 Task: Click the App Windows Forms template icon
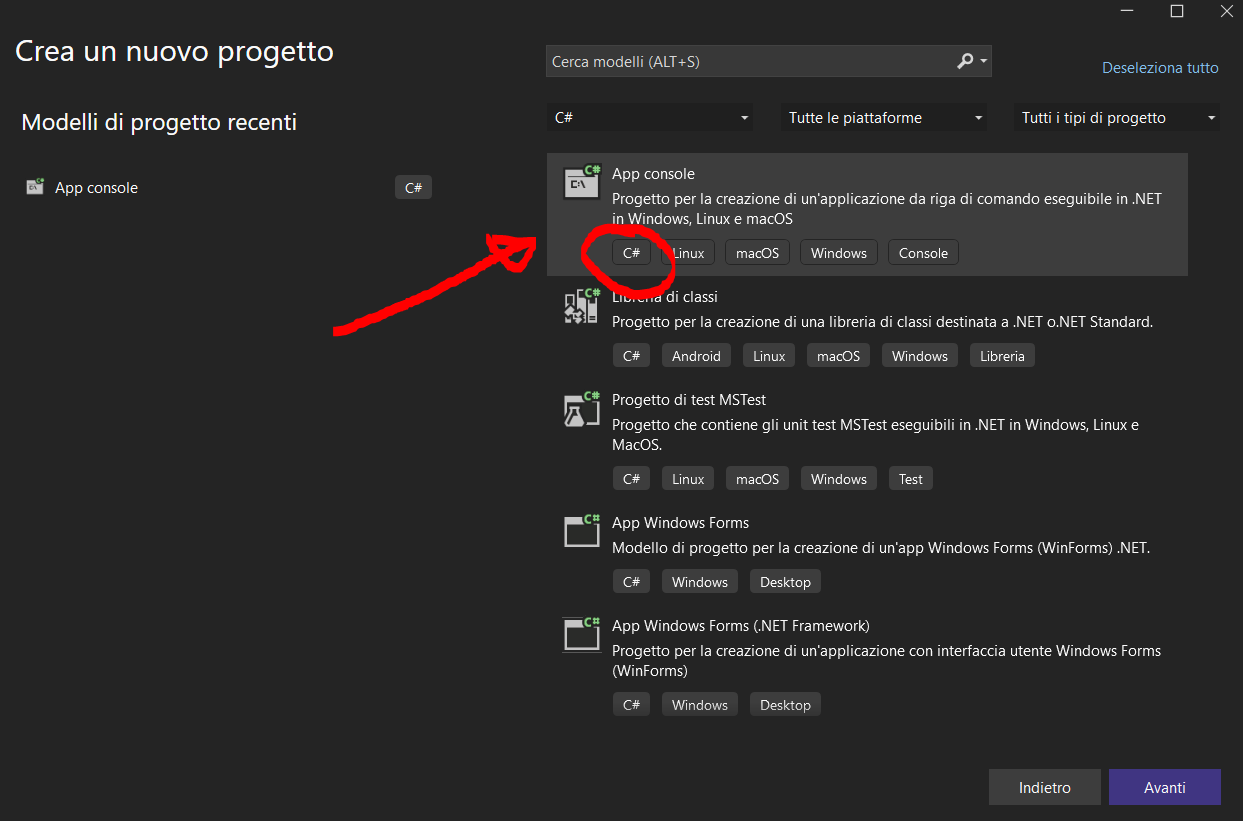pos(582,532)
